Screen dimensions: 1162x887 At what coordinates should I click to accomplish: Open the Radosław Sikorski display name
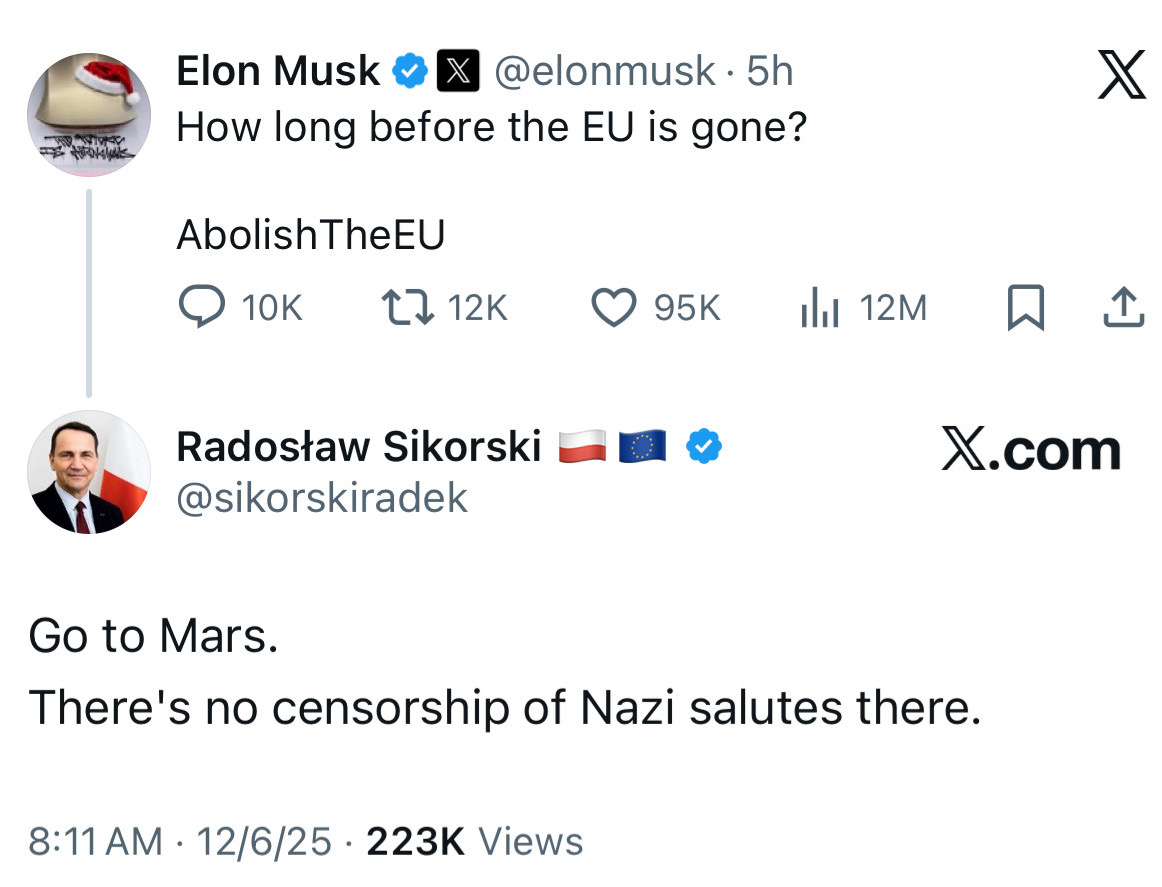pos(358,447)
